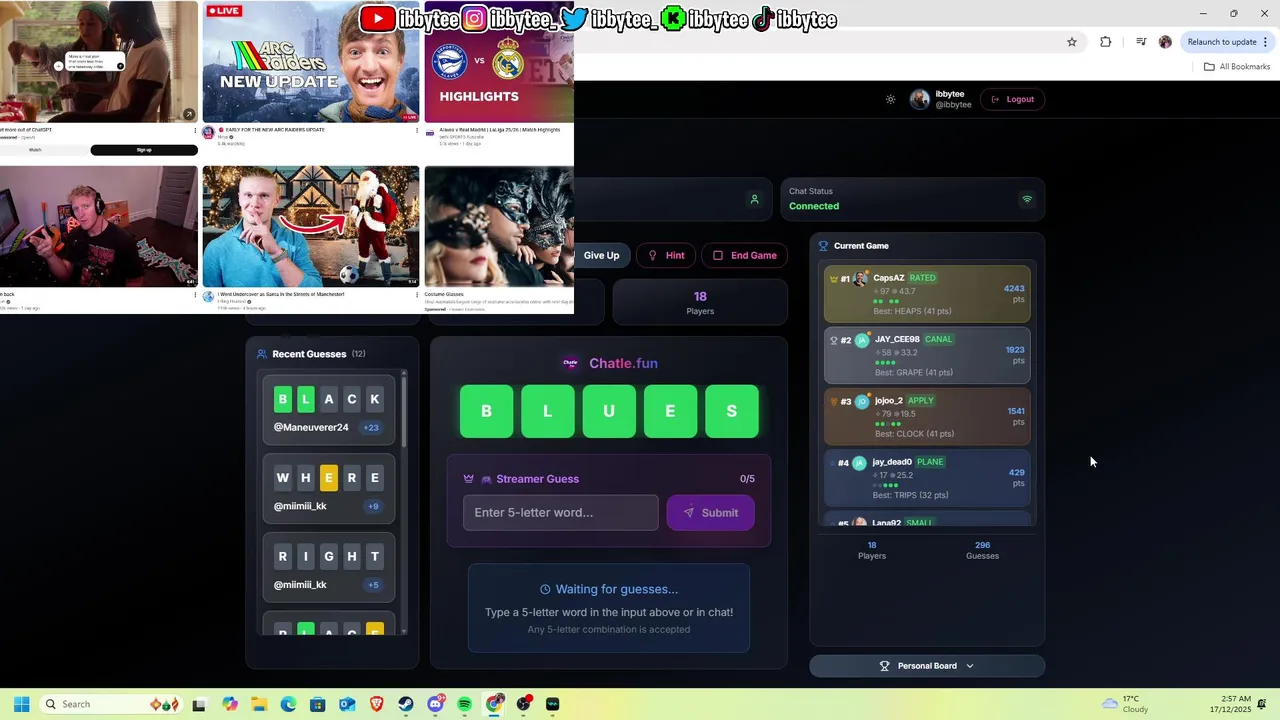
Task: Open Brave browser from the taskbar
Action: [376, 704]
